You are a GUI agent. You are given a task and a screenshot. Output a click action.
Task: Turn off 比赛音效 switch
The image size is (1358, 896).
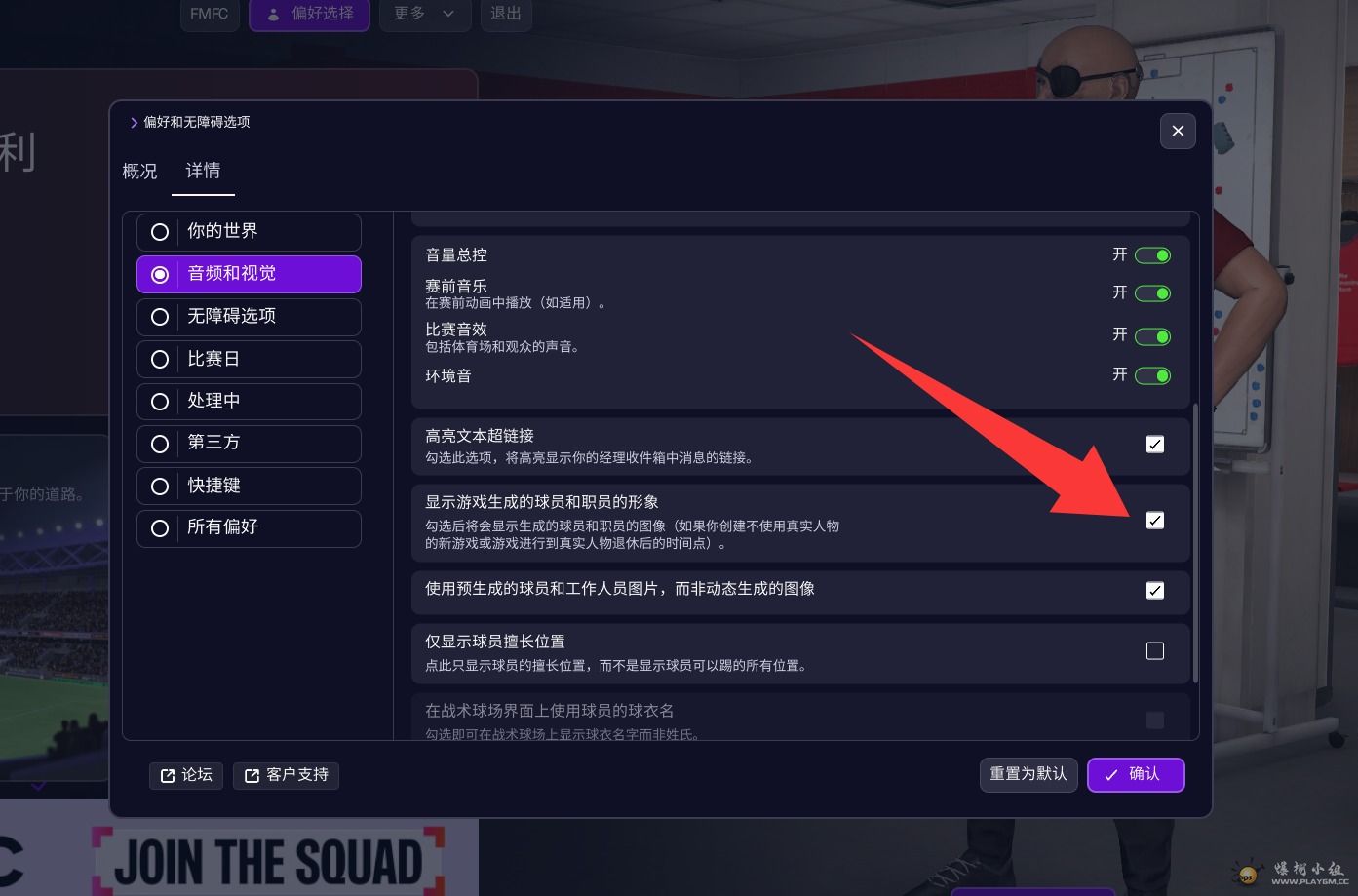coord(1152,336)
